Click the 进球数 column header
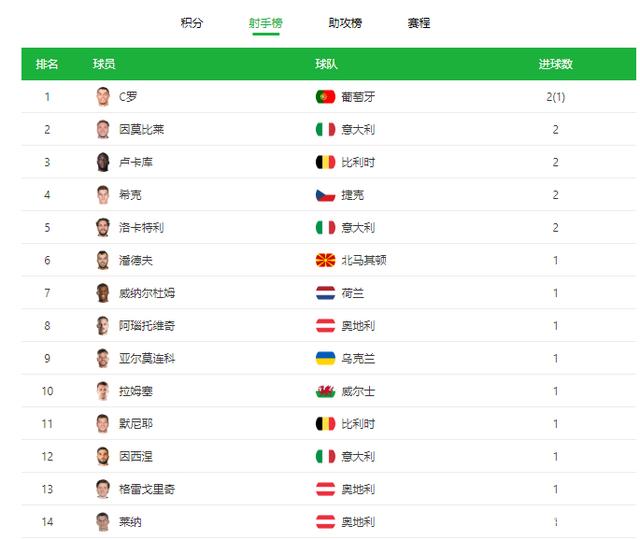Viewport: 640px width, 540px height. pos(555,64)
